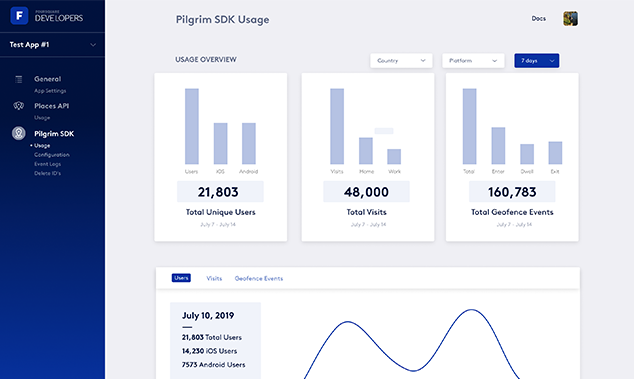
Task: Click the Total Geofence Events label
Action: tap(512, 212)
